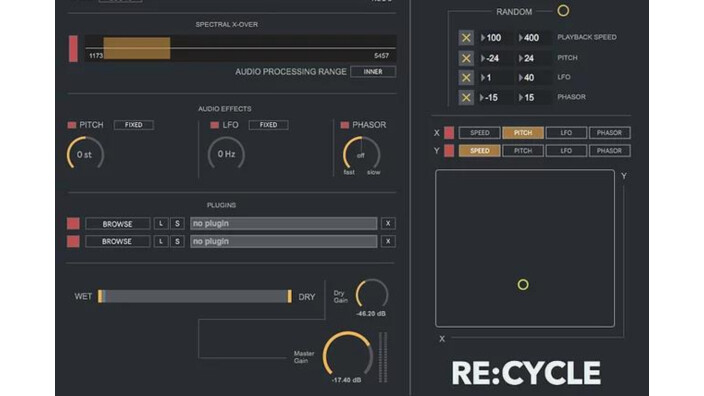Click BROWSE for the second plugin slot
This screenshot has height=396, width=704.
[x=118, y=242]
